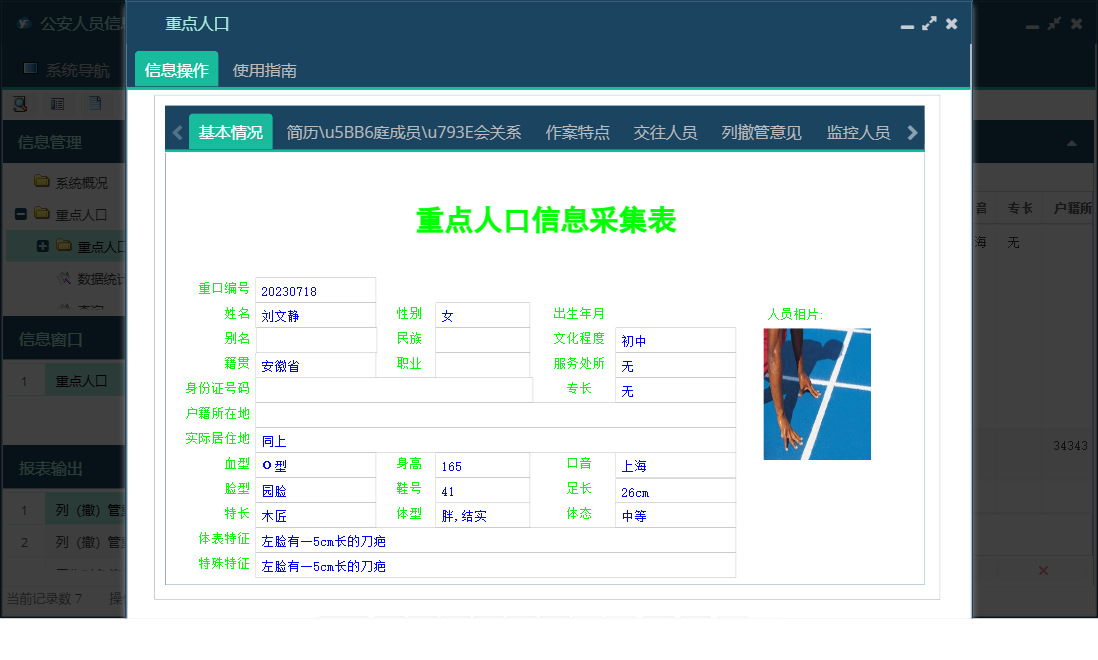The height and width of the screenshot is (660, 1098).
Task: Click the table view icon in the toolbar
Action: (57, 103)
